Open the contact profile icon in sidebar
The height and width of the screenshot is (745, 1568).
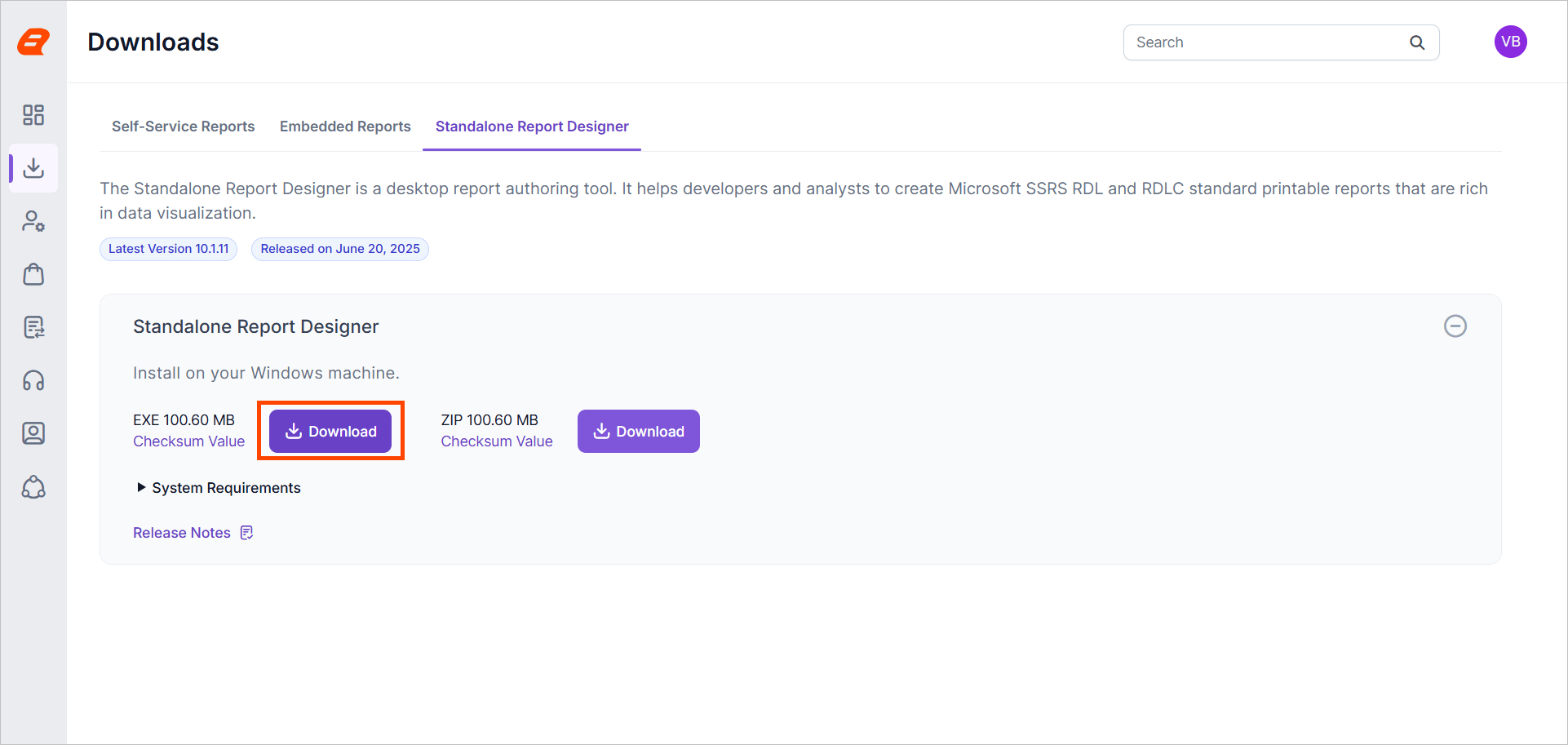tap(33, 433)
